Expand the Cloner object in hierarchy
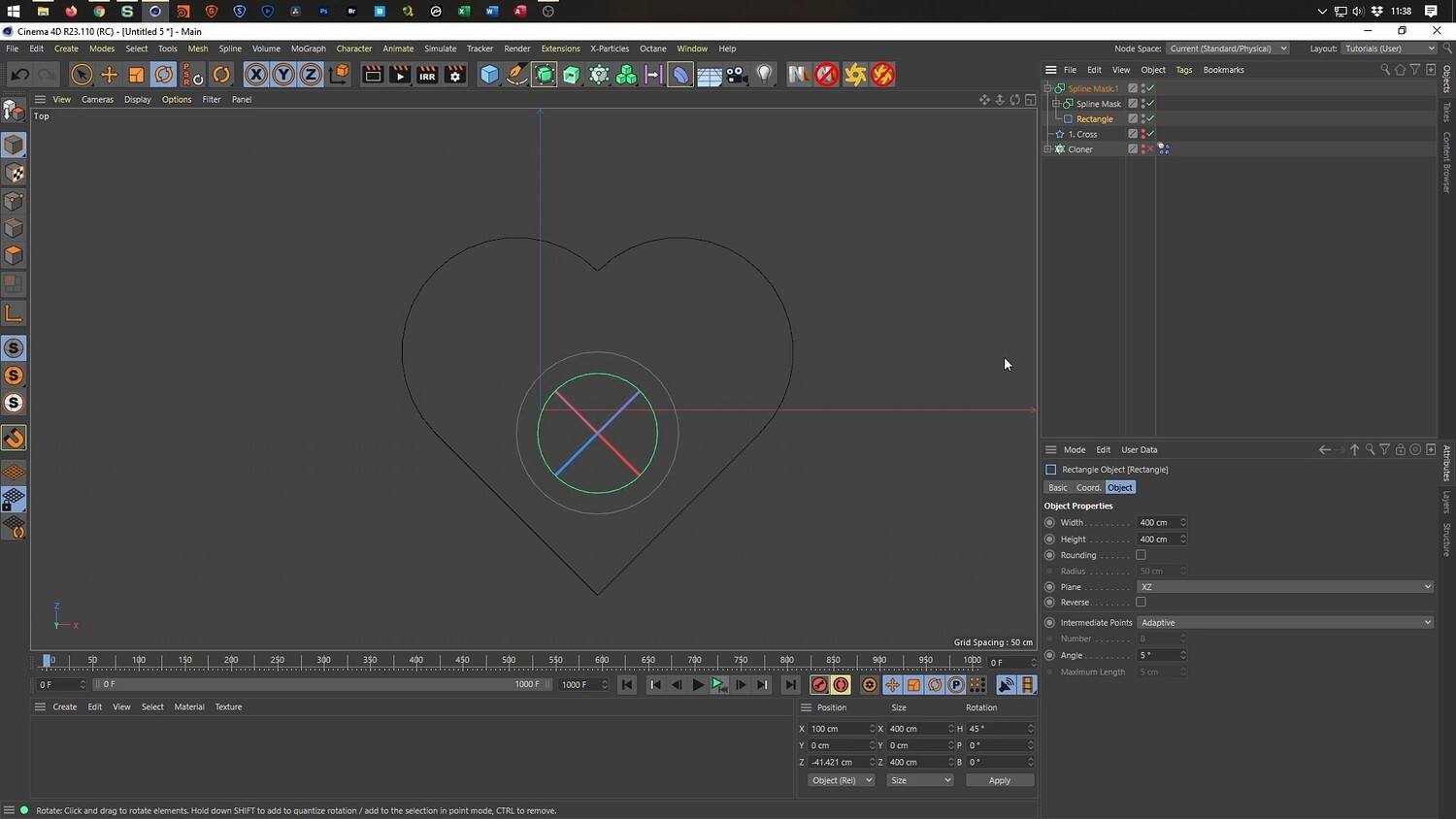 coord(1047,149)
